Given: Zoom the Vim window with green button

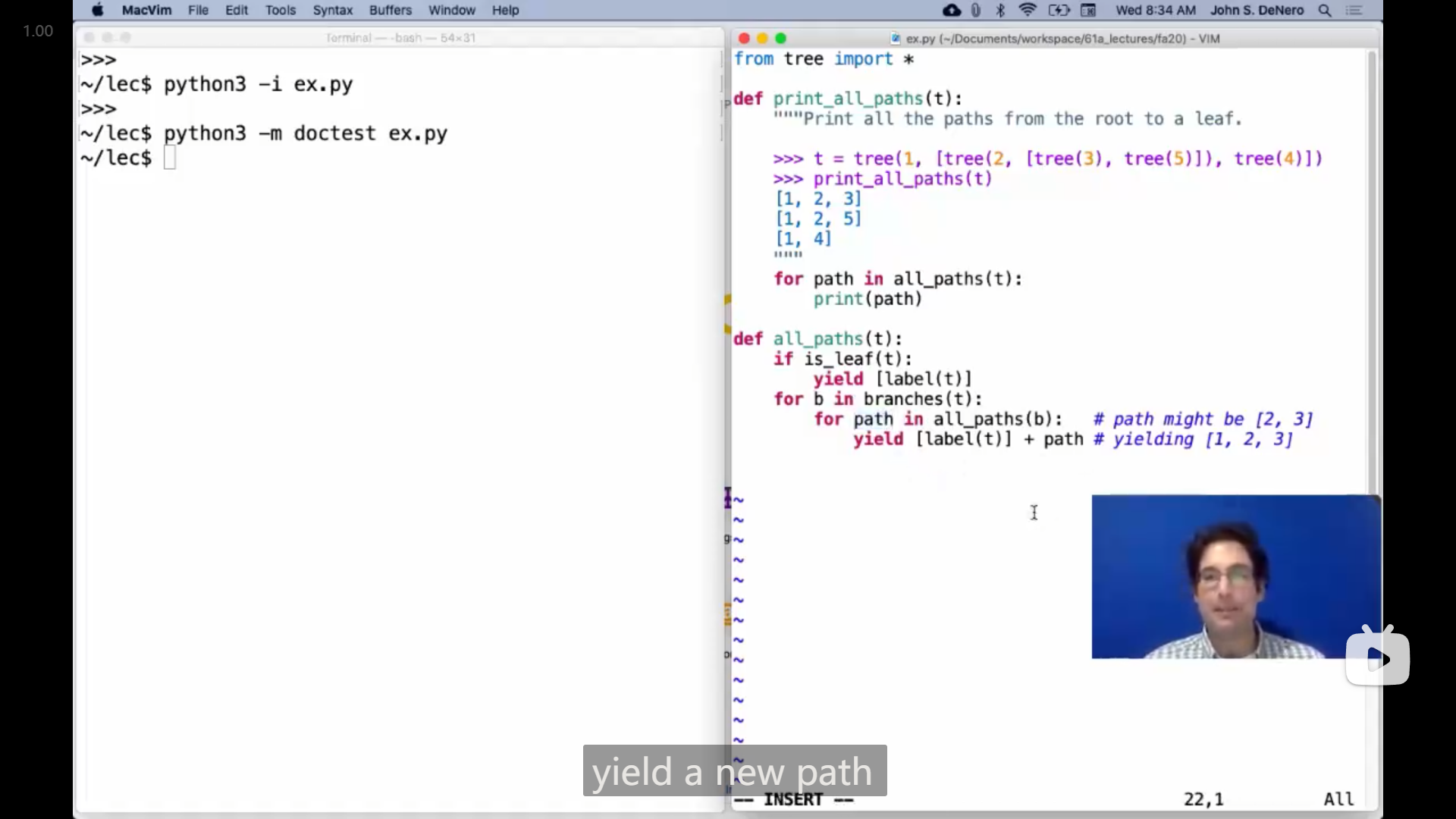Looking at the screenshot, I should (x=781, y=39).
